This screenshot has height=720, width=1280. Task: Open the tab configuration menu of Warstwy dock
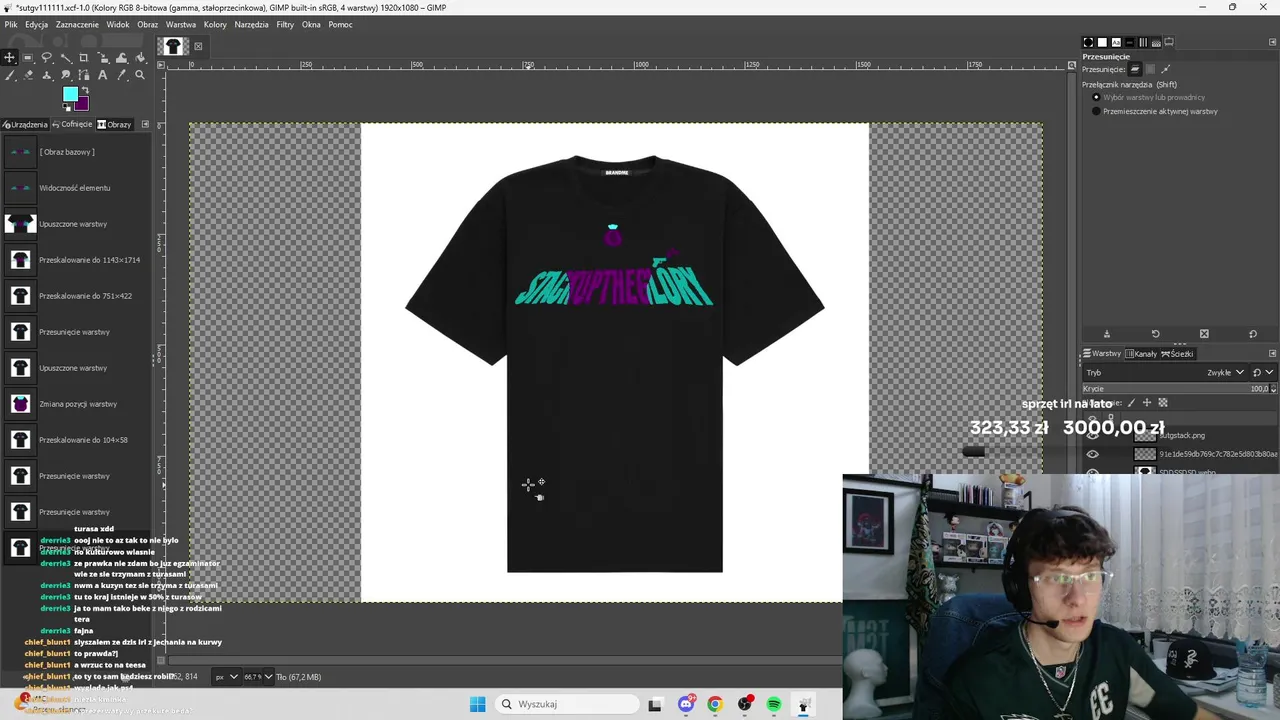tap(1272, 353)
